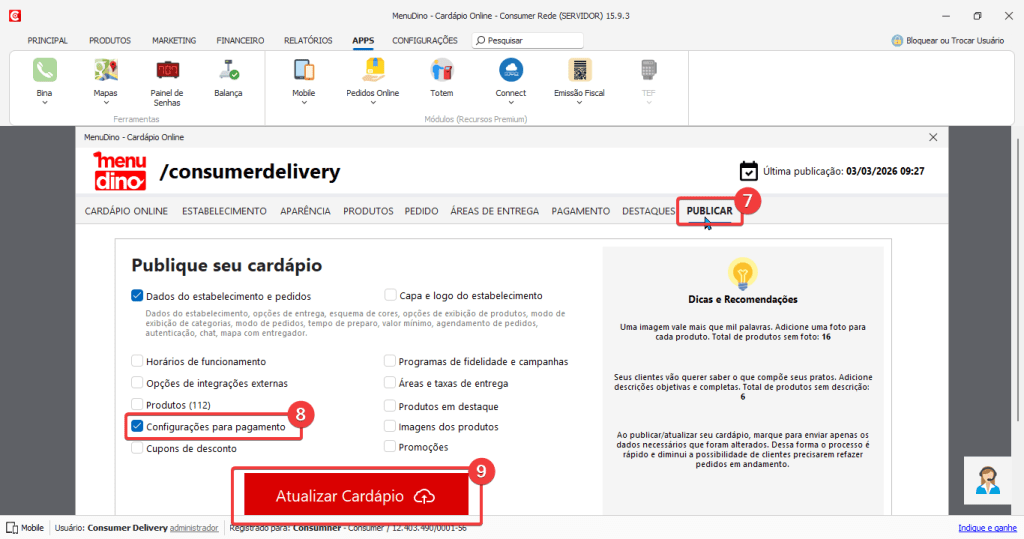1024x539 pixels.
Task: Click the Atualizar Cardápio button
Action: click(x=355, y=497)
